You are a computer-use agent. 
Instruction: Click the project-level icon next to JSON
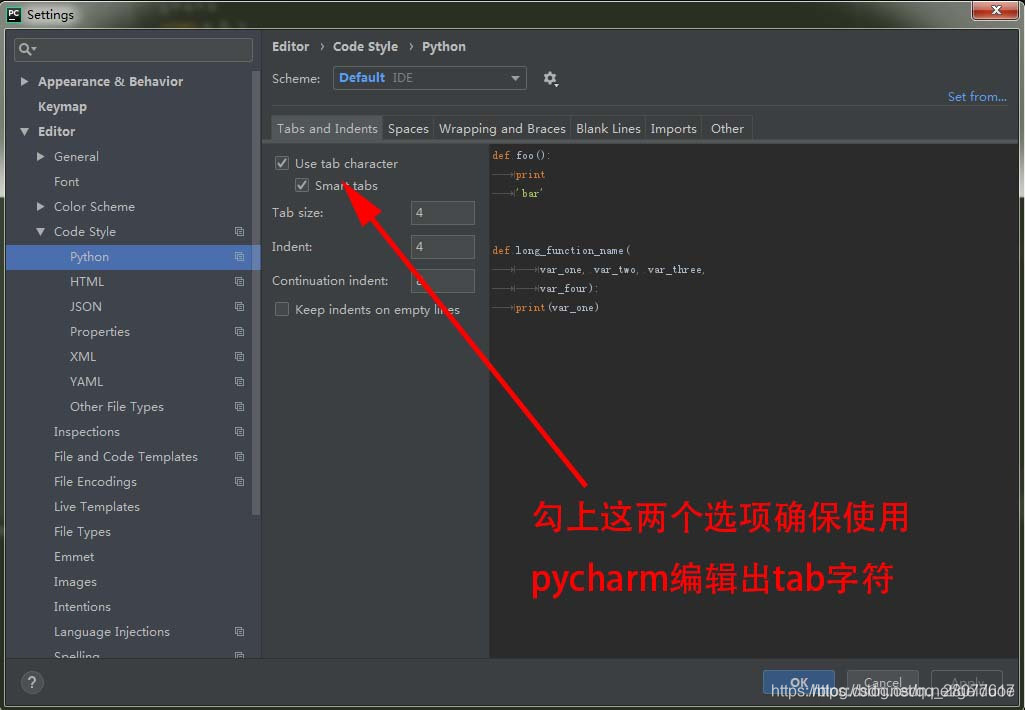pyautogui.click(x=239, y=307)
